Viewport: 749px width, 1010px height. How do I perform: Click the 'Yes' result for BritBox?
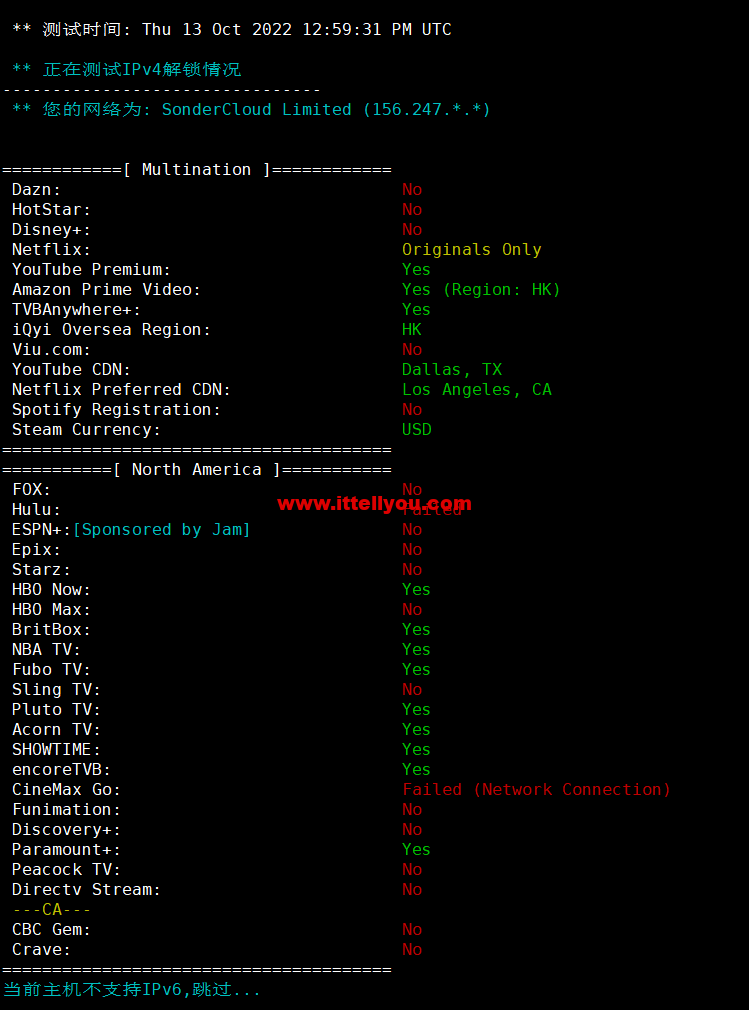(x=417, y=629)
